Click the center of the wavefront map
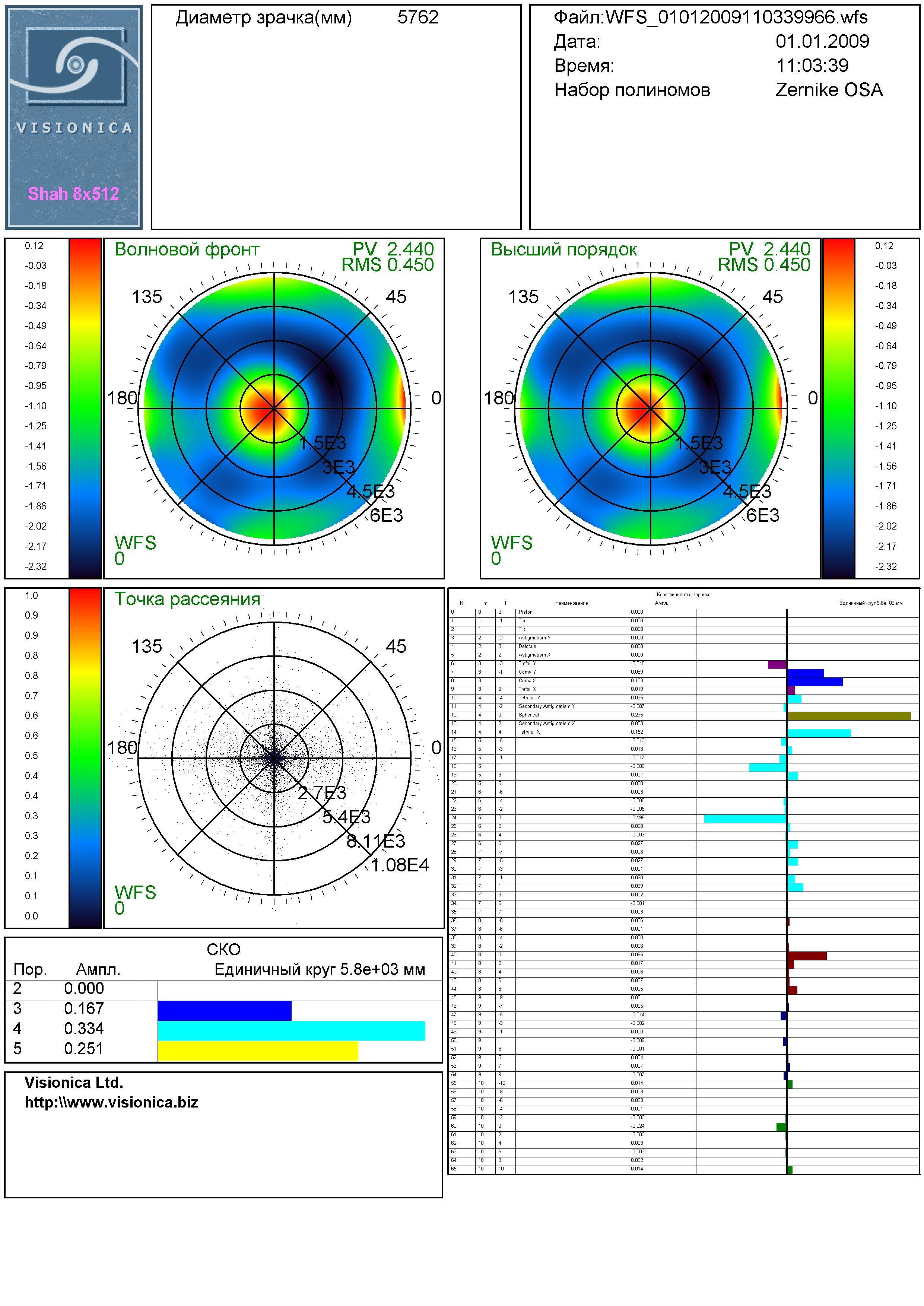 (x=274, y=409)
